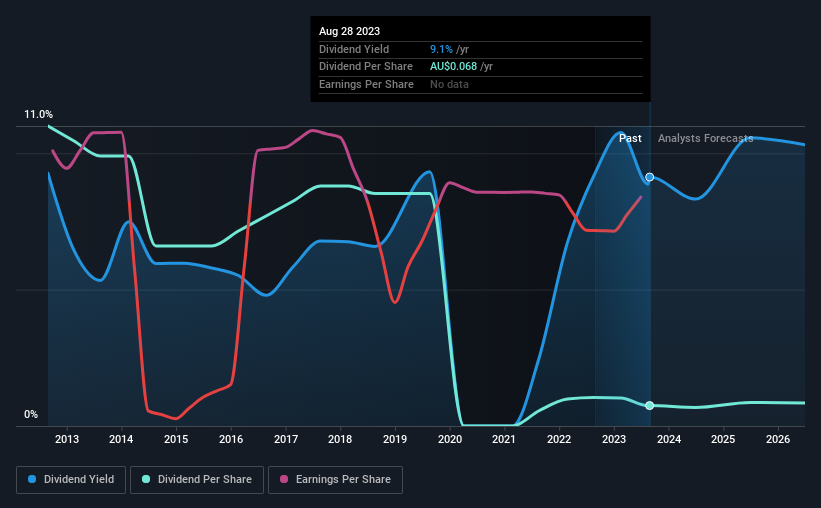Toggle the Dividend Per Share legend button
The width and height of the screenshot is (821, 508).
click(x=197, y=480)
